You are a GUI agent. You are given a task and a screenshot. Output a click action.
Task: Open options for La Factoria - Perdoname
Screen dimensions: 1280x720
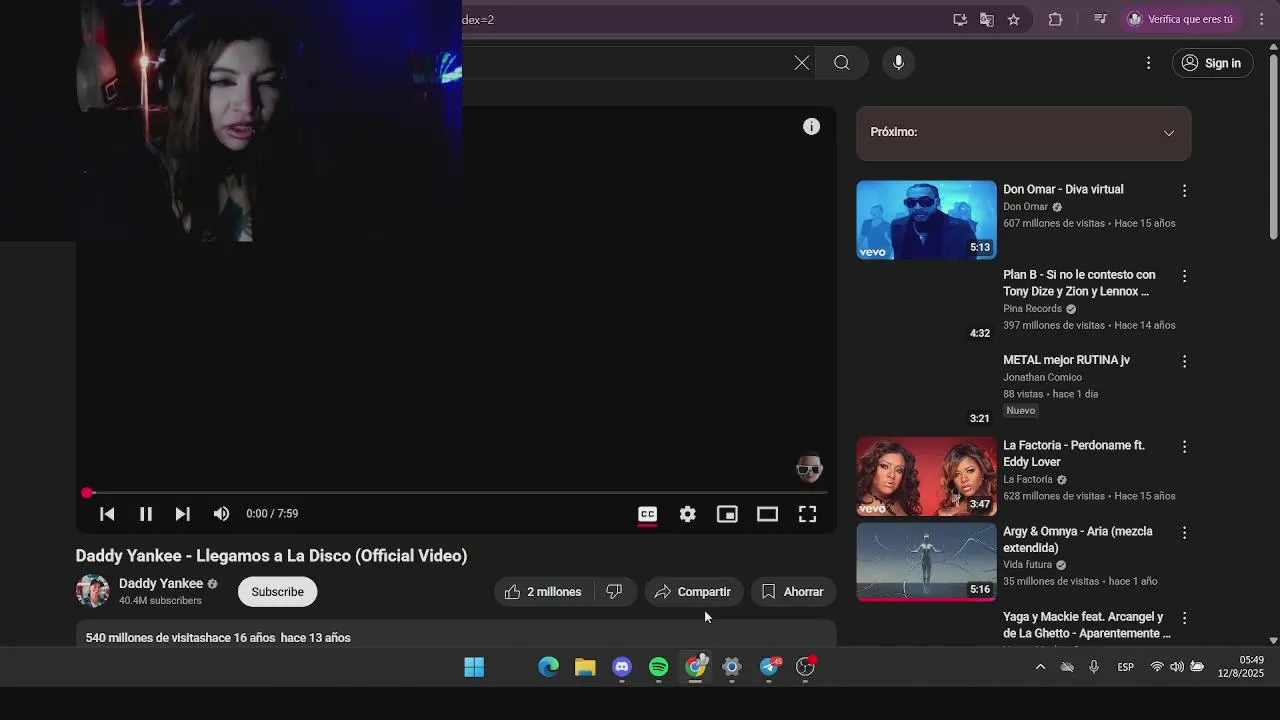1184,446
